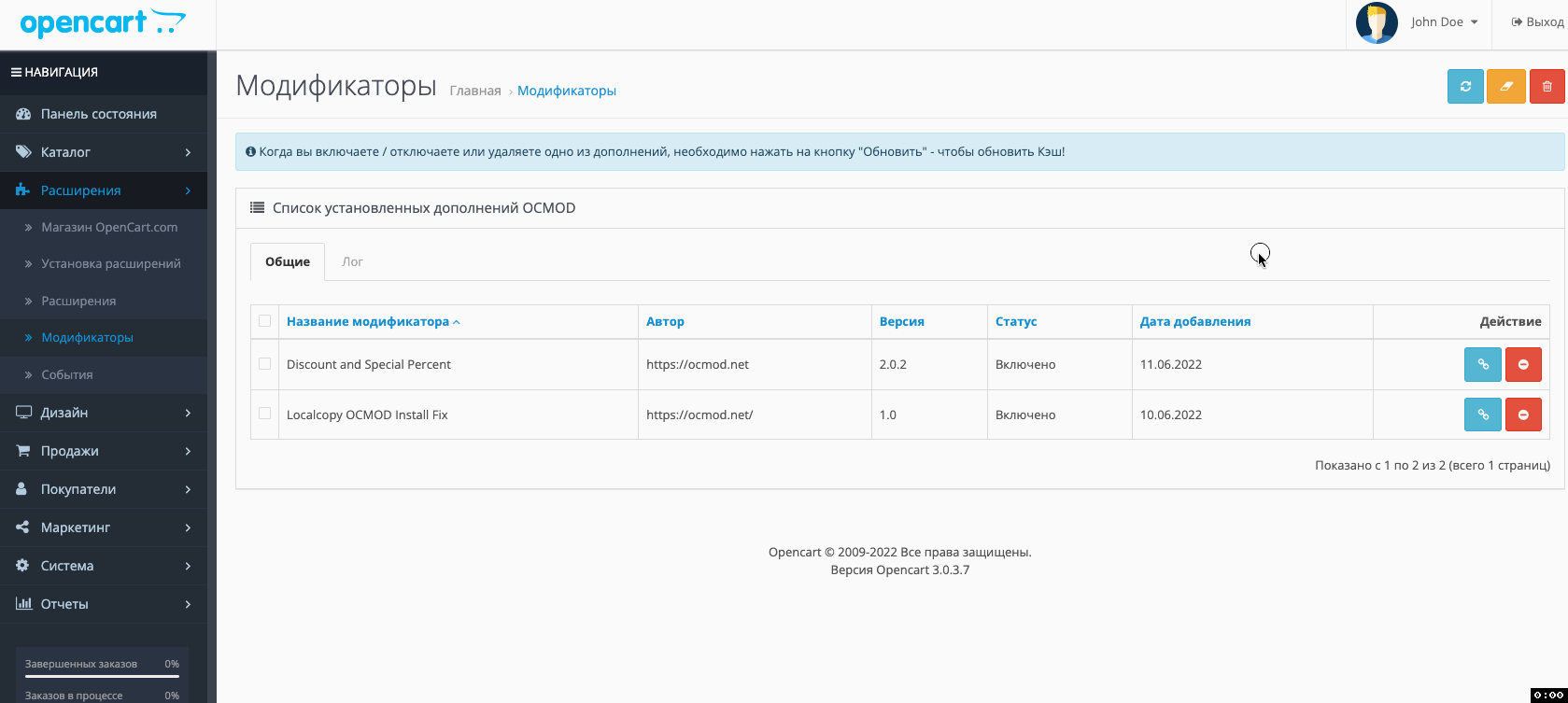Switch to the Лог tab
1568x703 pixels.
(352, 262)
